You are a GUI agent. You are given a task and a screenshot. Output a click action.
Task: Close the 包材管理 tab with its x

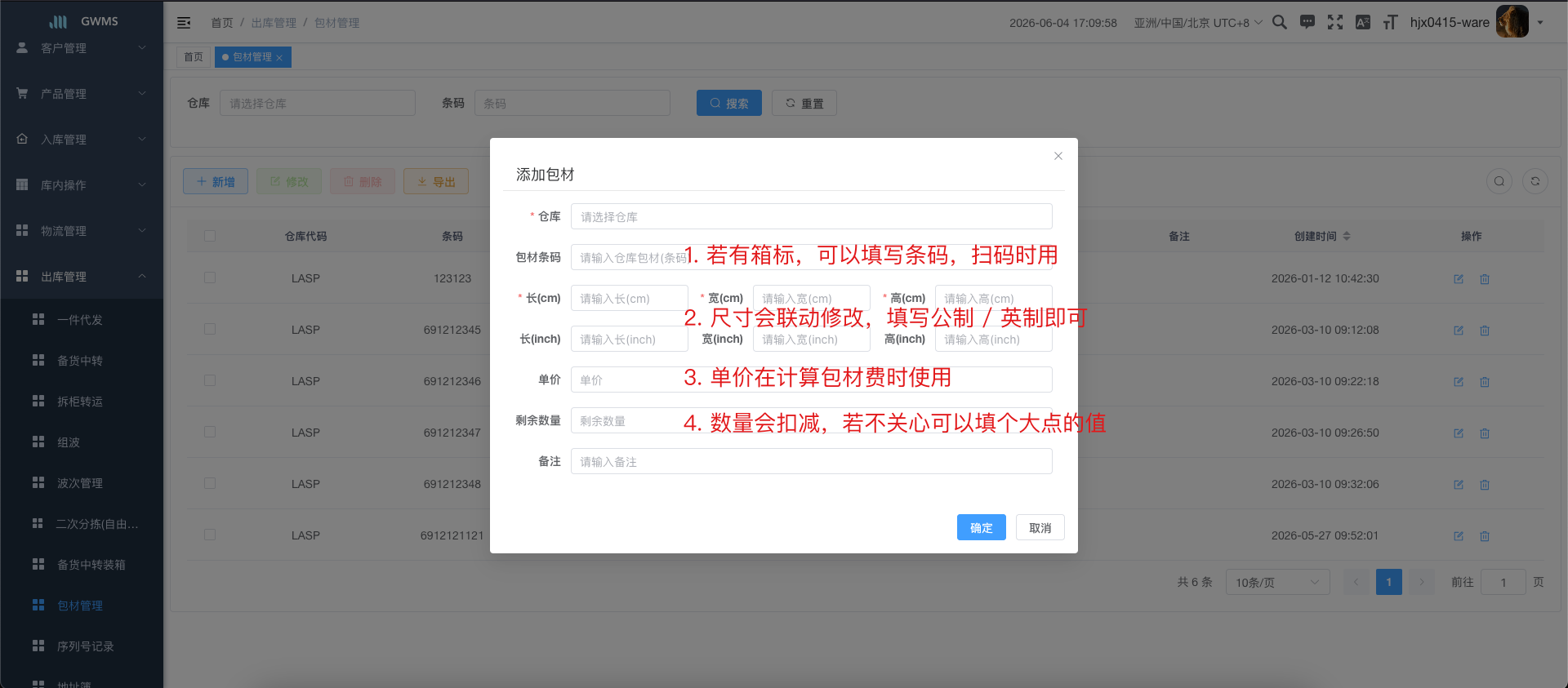[x=279, y=58]
